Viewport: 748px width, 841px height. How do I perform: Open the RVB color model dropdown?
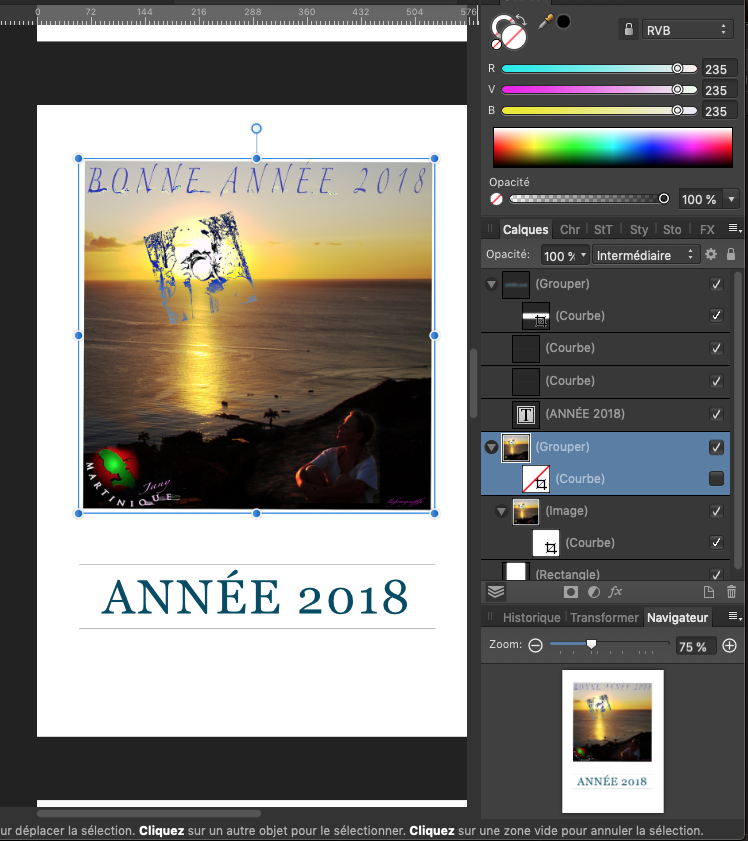687,30
